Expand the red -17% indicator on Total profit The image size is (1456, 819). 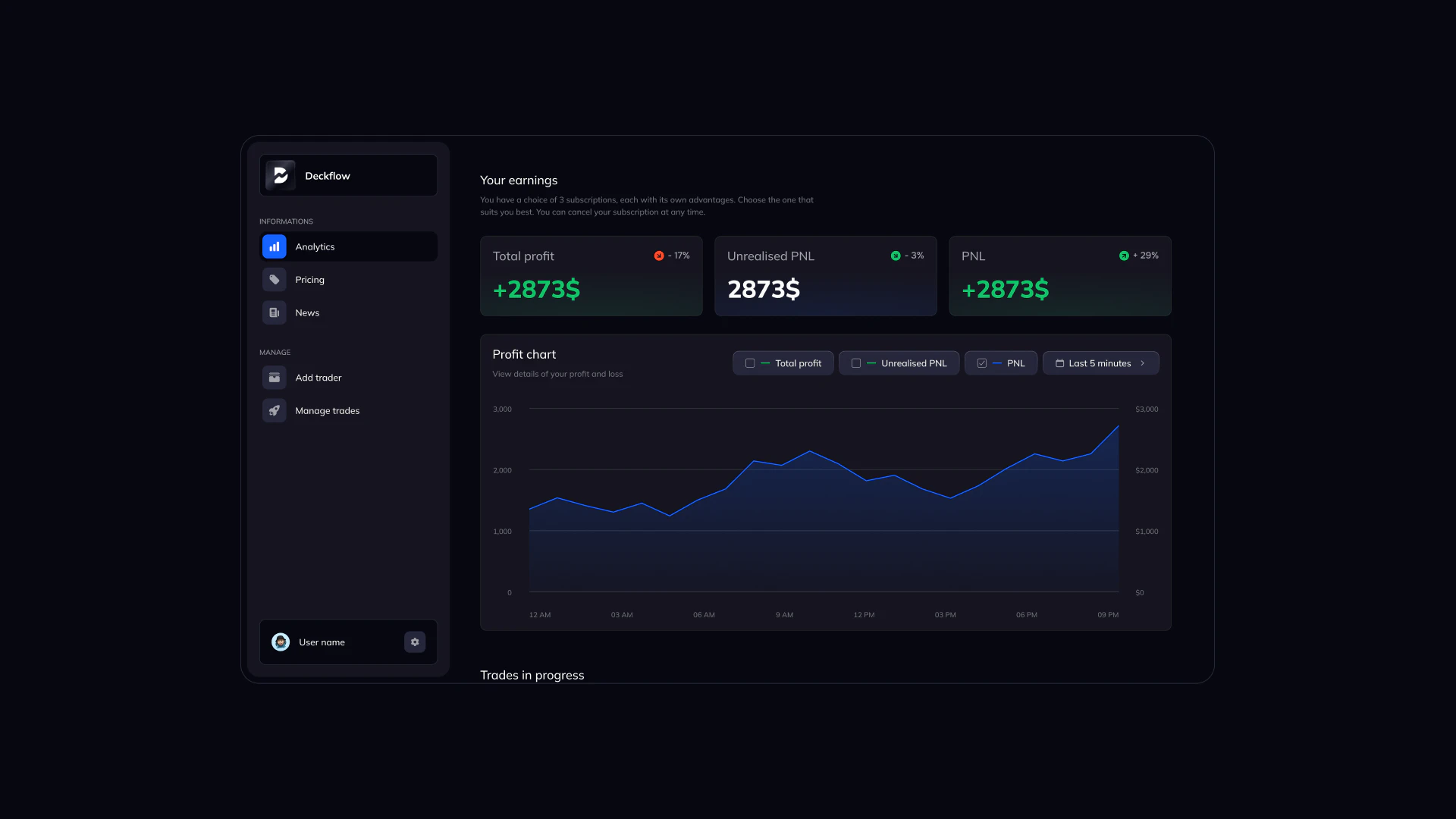click(x=660, y=256)
